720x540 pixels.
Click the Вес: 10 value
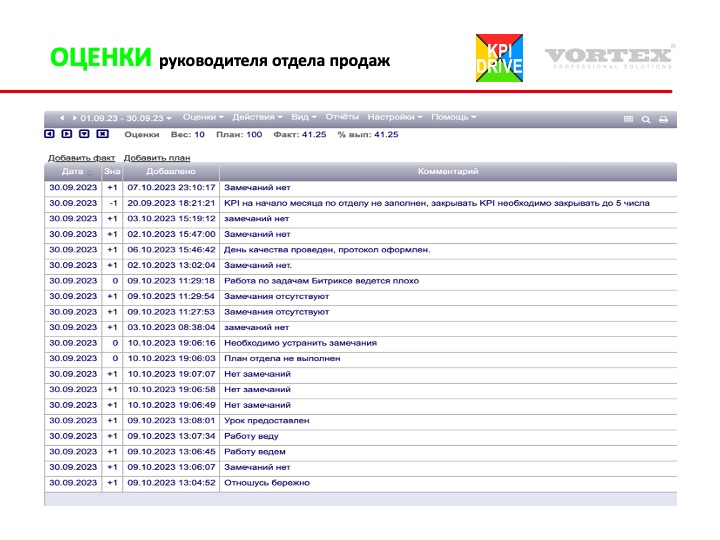[x=187, y=135]
